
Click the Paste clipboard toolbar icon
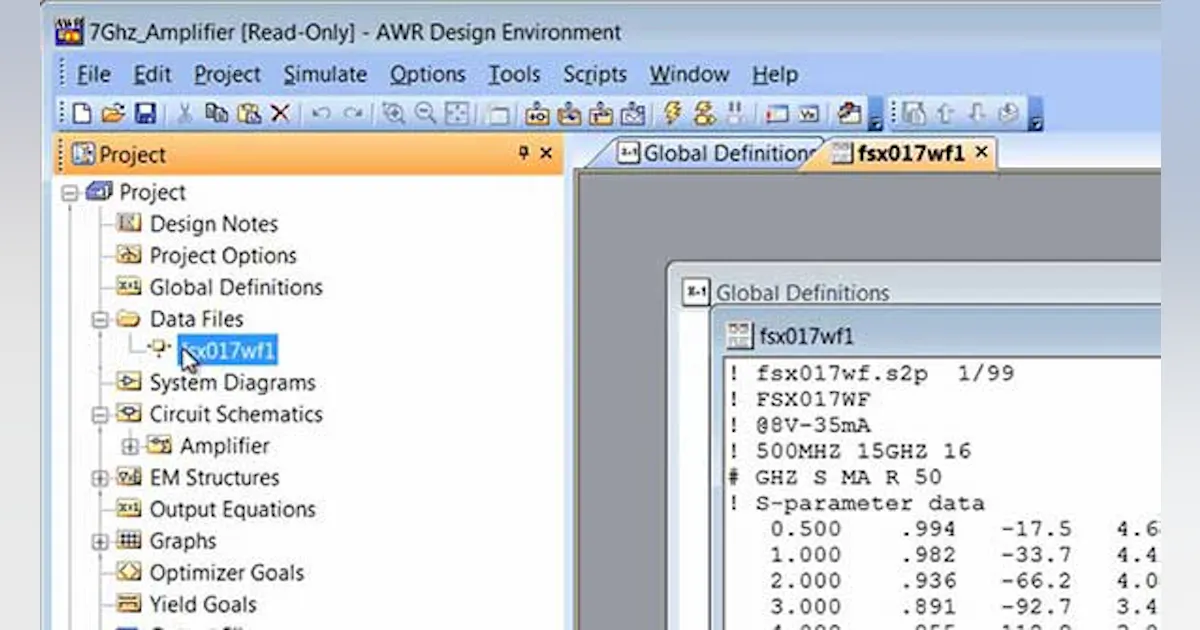[x=249, y=114]
